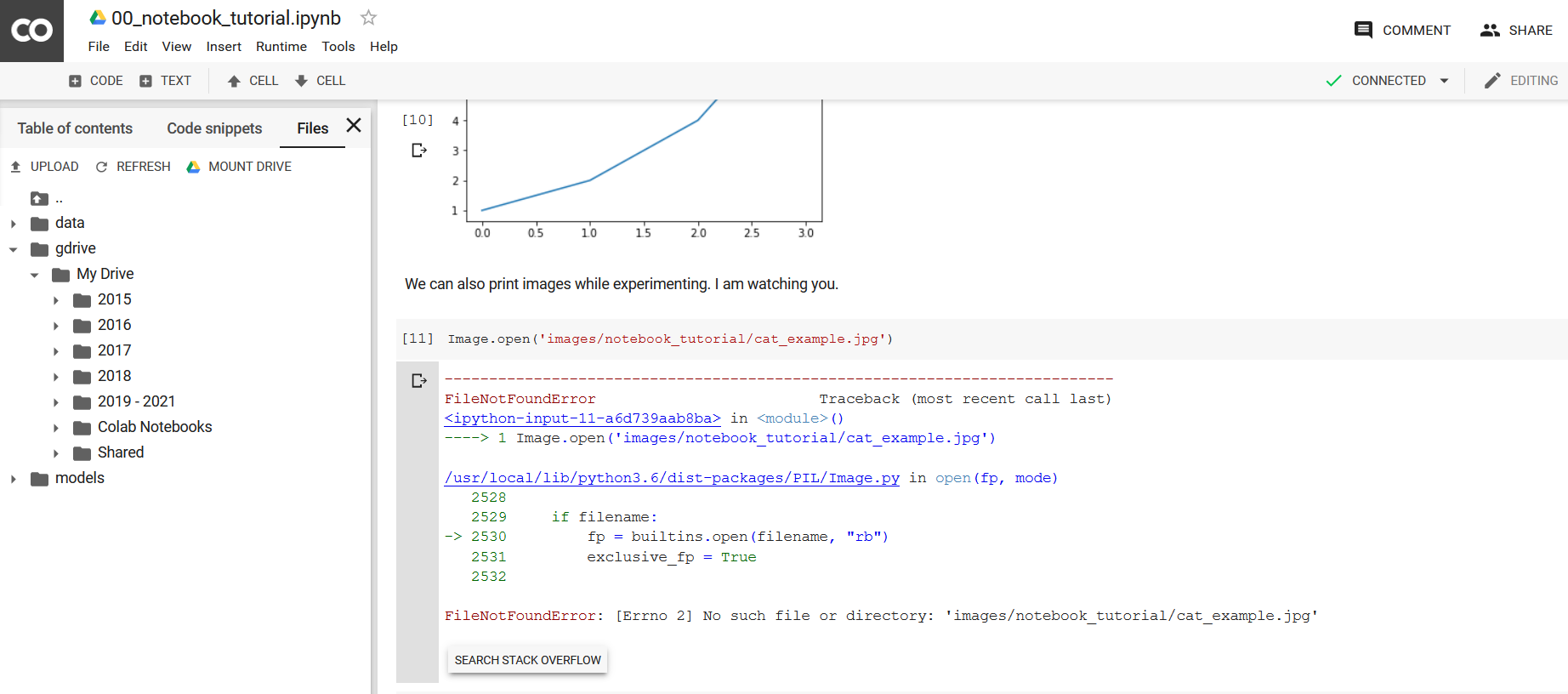
Task: Move cell up with the arrow icon
Action: [234, 81]
